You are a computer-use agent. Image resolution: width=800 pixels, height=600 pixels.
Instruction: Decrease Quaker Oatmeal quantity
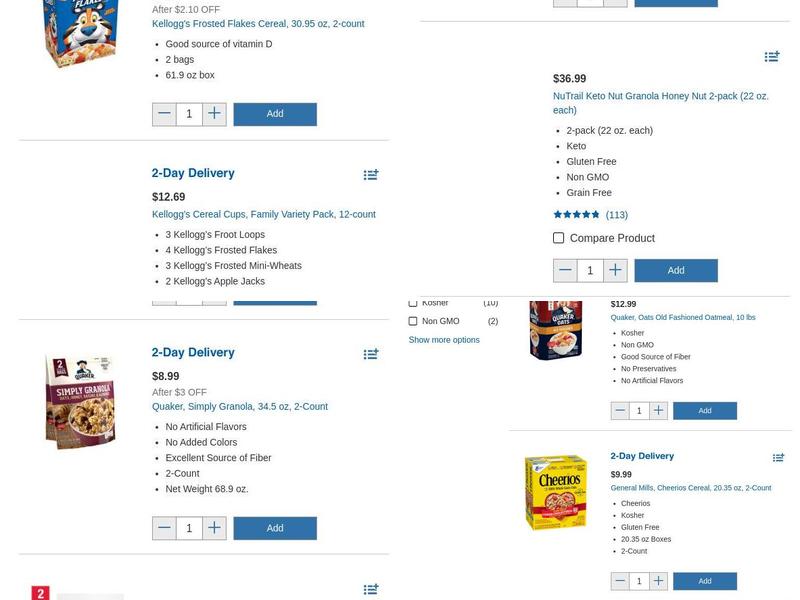point(620,410)
